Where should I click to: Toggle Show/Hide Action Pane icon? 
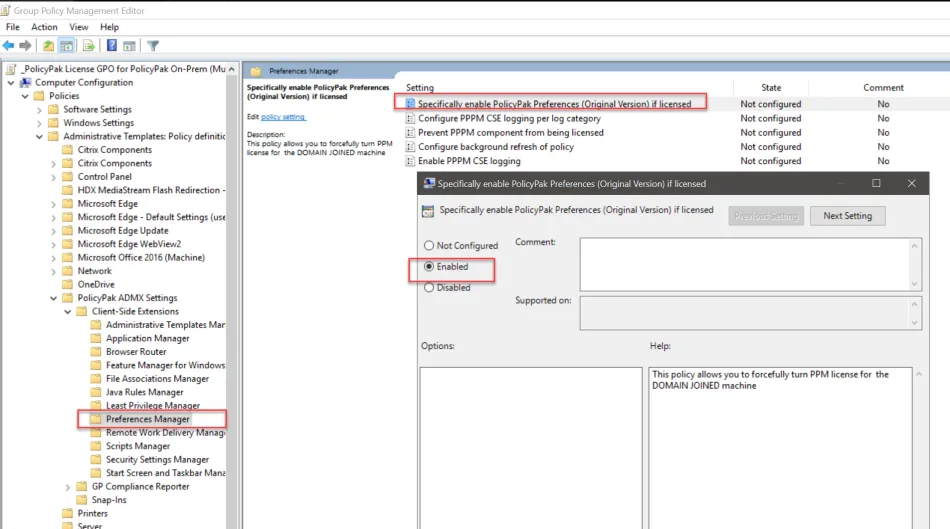tap(130, 45)
